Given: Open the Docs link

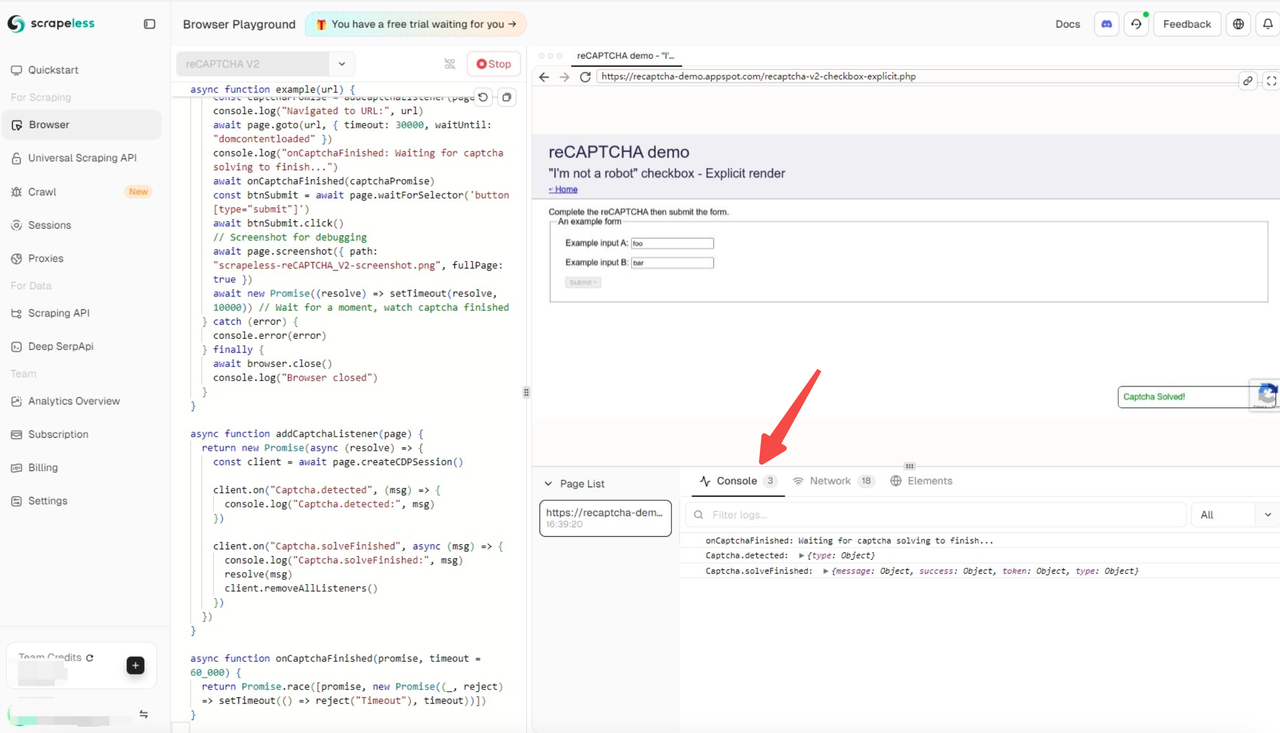Looking at the screenshot, I should tap(1068, 24).
